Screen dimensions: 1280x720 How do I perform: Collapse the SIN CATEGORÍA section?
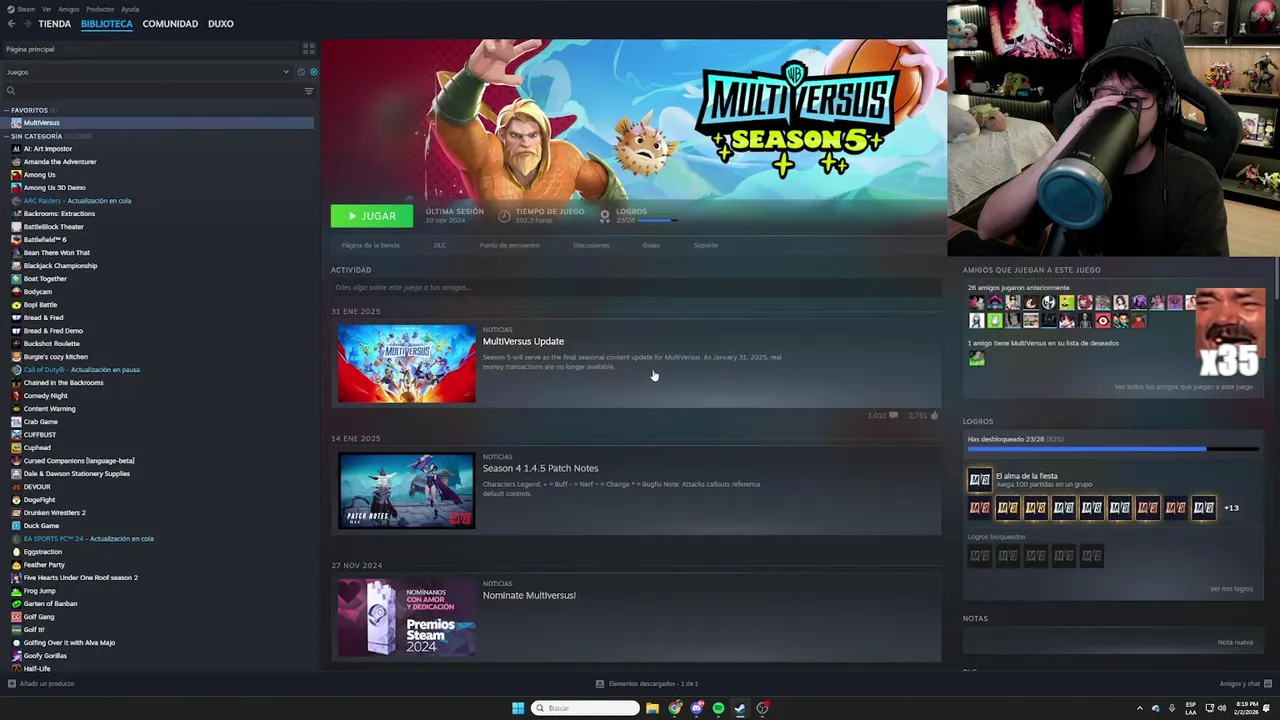click(x=7, y=136)
